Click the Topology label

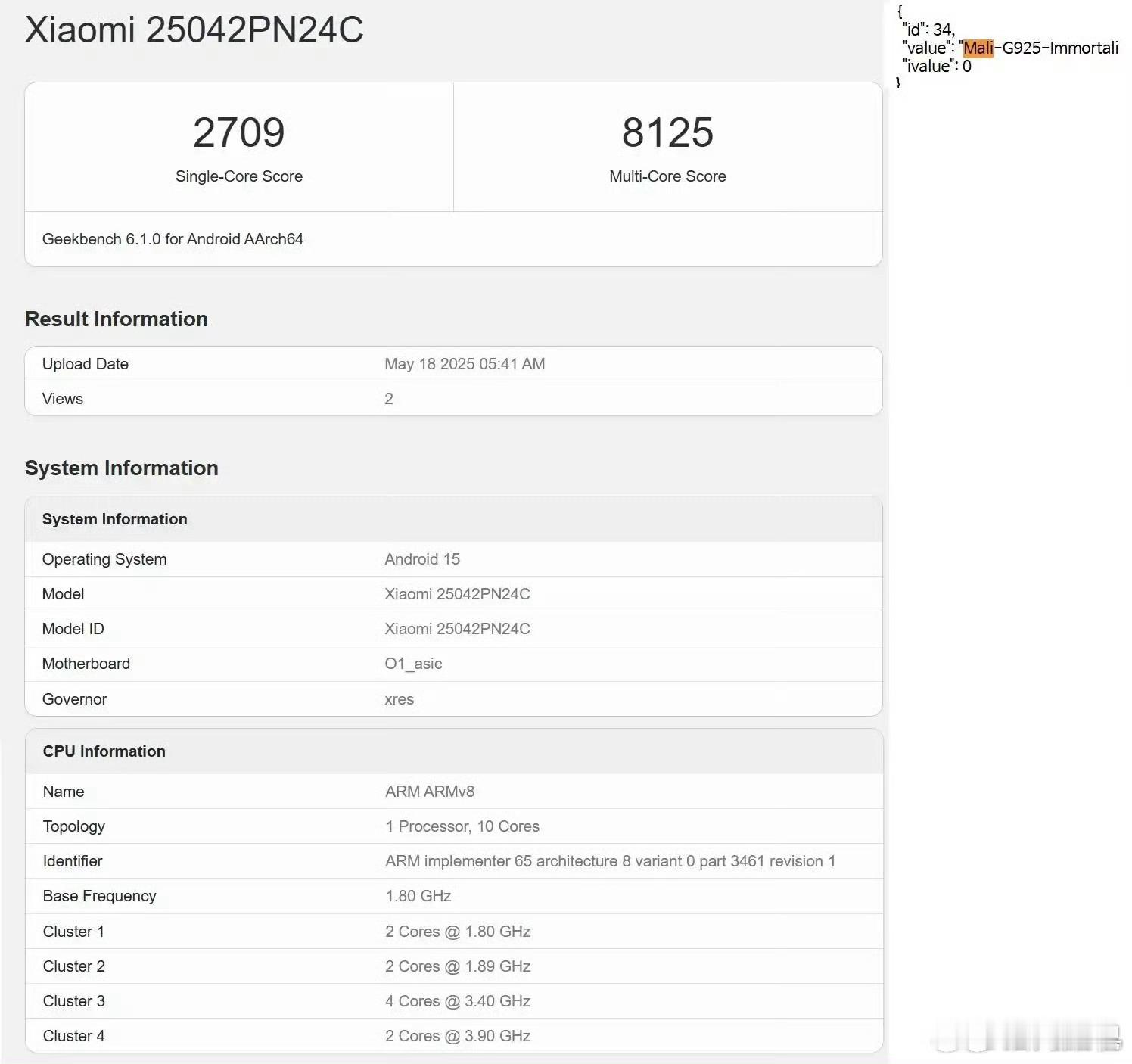click(74, 826)
